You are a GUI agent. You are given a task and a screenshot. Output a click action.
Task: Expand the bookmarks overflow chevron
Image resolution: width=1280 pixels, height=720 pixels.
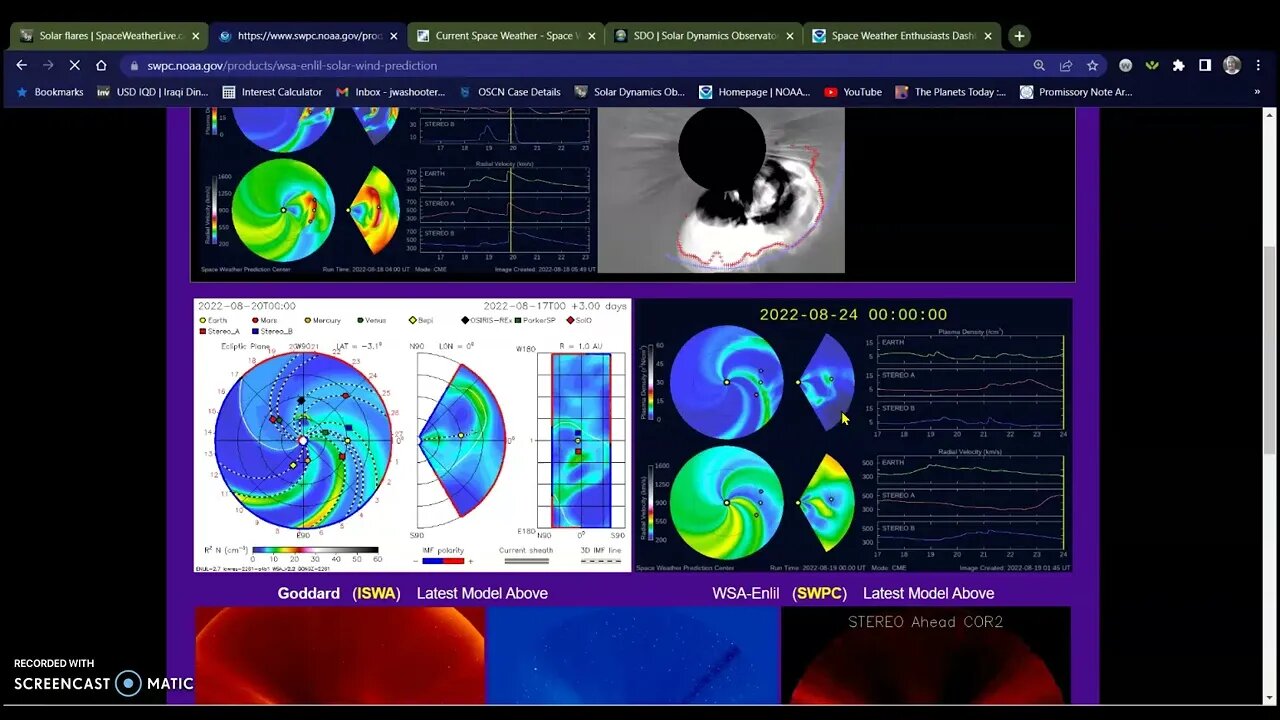[x=1257, y=92]
